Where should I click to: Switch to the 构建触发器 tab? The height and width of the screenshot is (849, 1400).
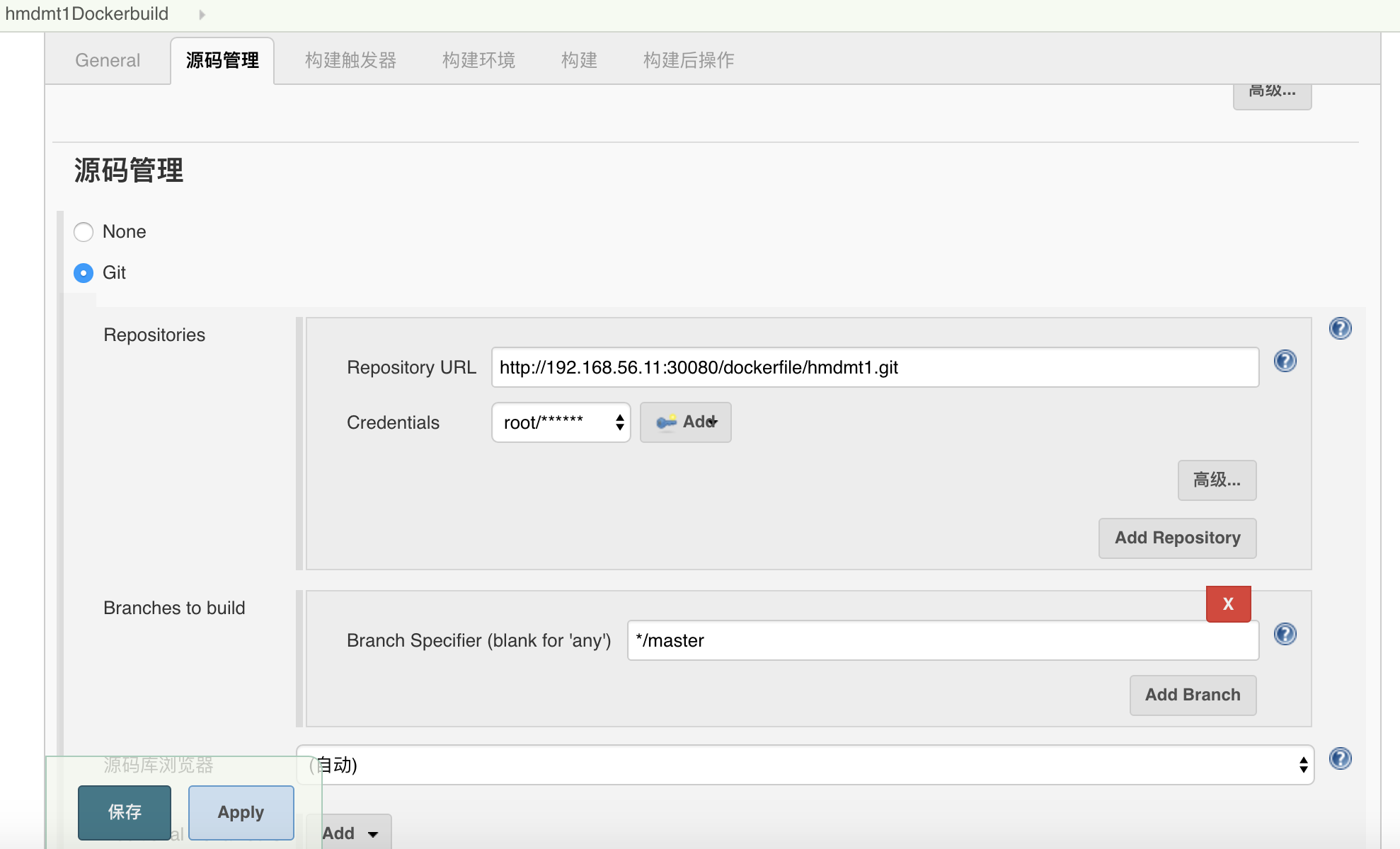tap(350, 60)
